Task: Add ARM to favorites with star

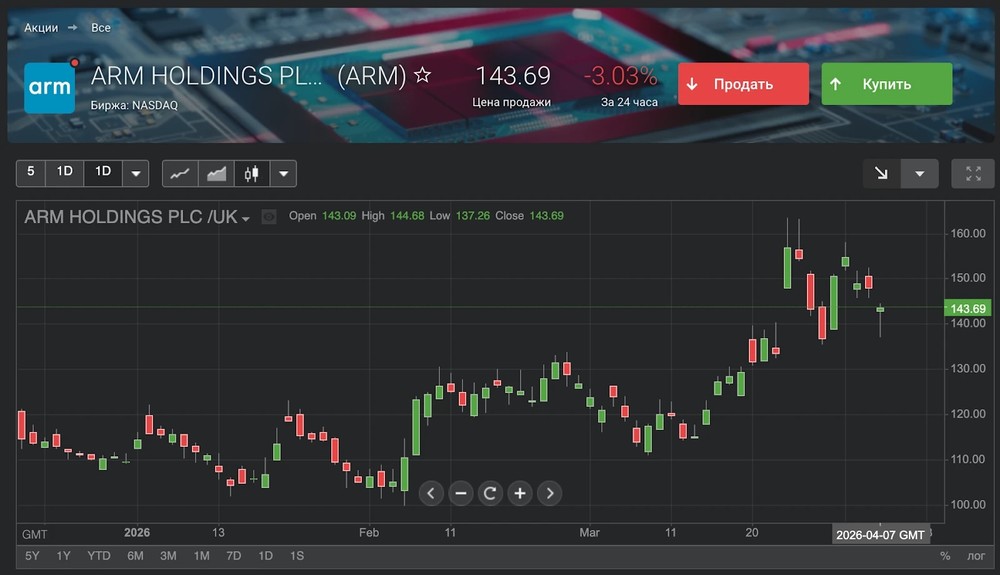Action: (x=423, y=75)
